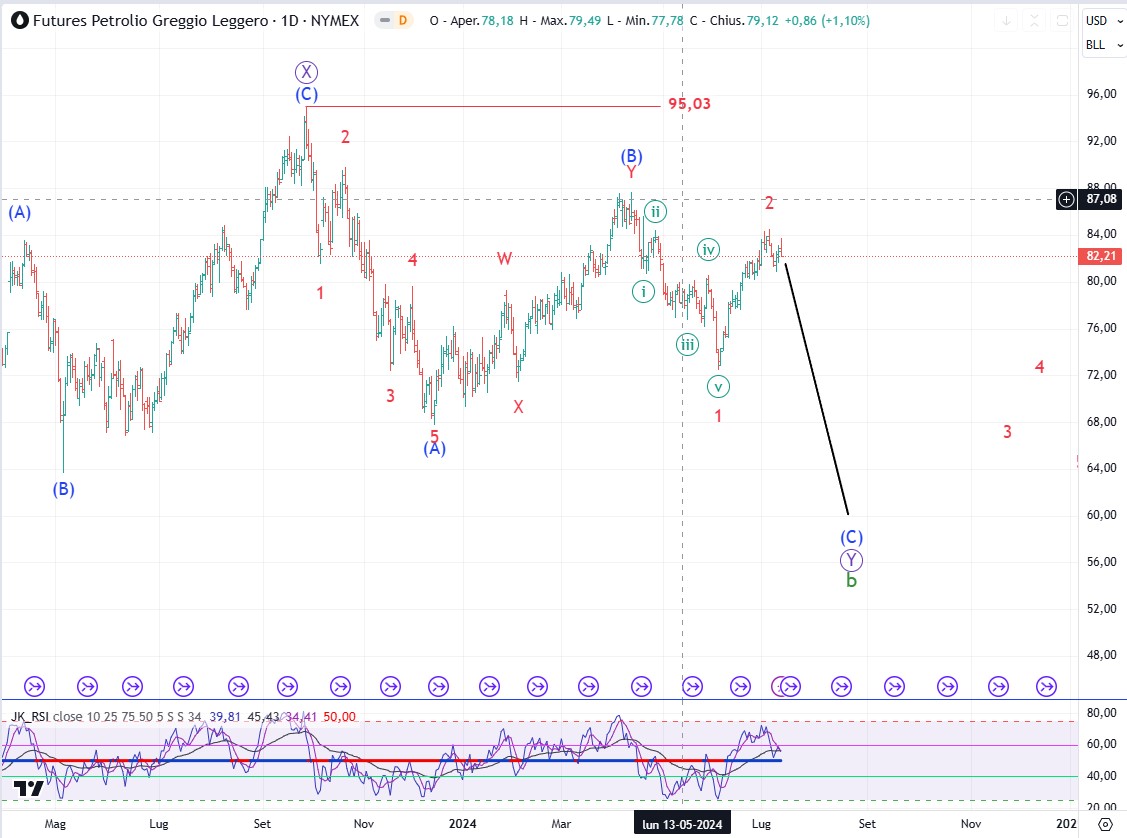Click the Mar label on time axis
This screenshot has height=838, width=1127.
pyautogui.click(x=561, y=824)
